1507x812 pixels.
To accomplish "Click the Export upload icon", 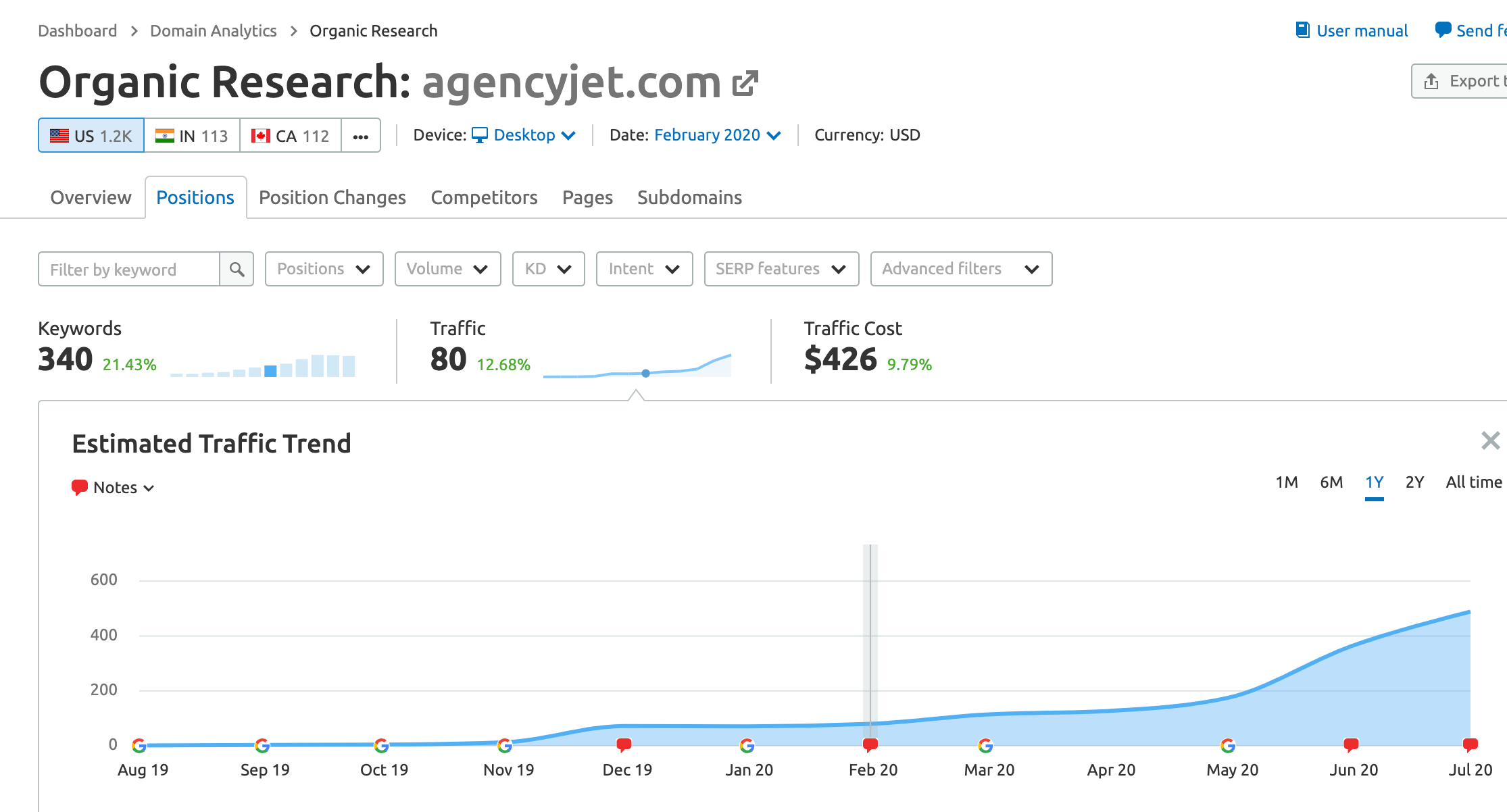I will point(1431,82).
